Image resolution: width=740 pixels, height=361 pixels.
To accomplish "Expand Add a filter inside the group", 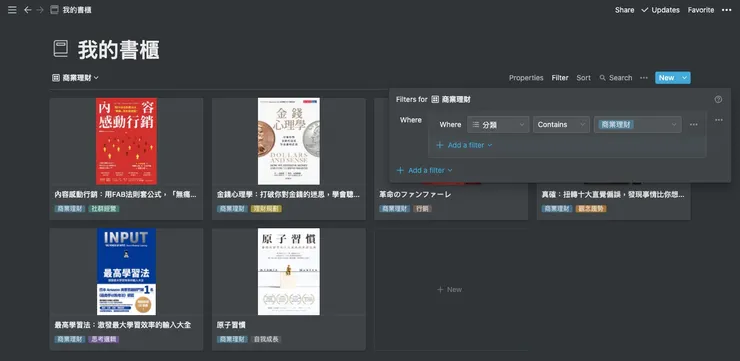I will (x=464, y=145).
